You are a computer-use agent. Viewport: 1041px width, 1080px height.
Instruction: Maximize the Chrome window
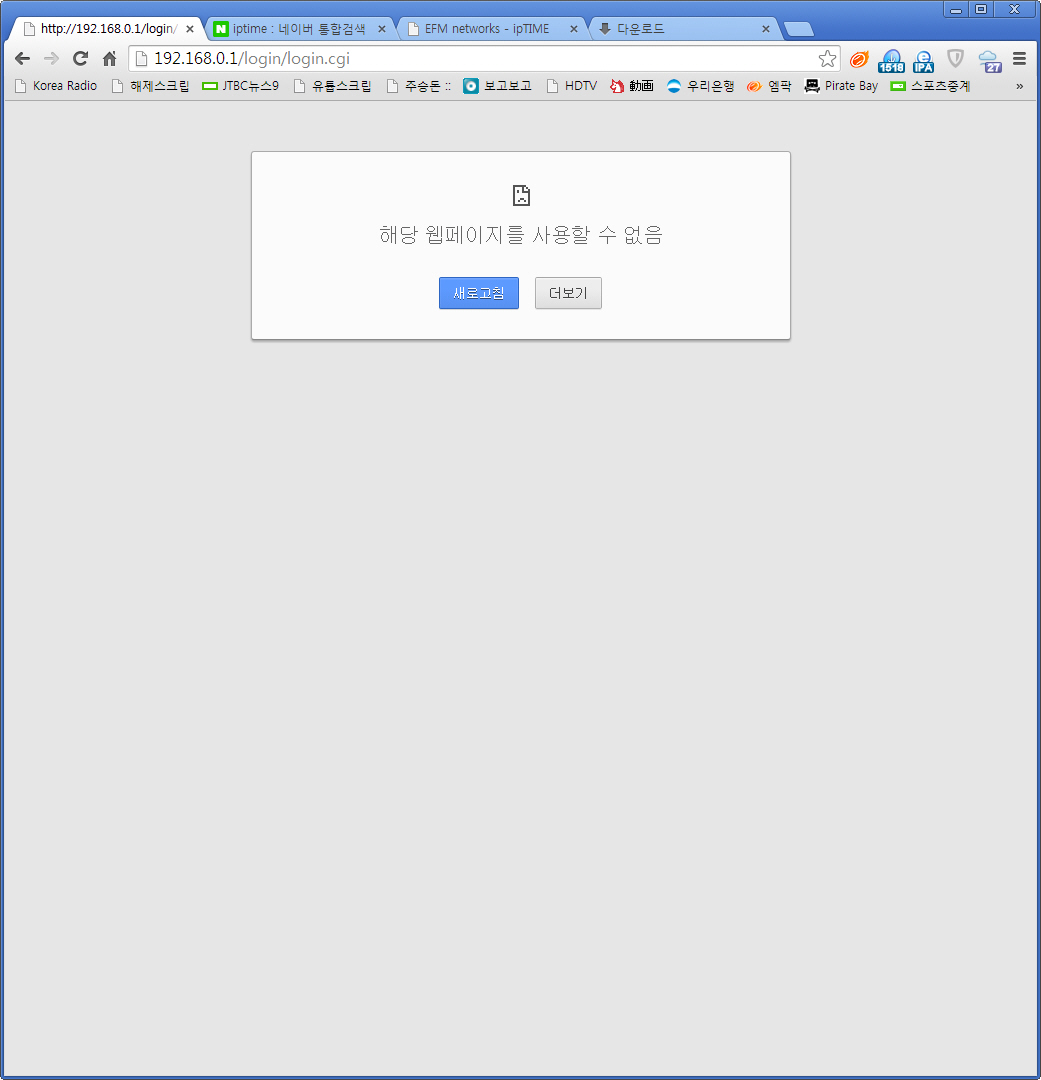[981, 9]
